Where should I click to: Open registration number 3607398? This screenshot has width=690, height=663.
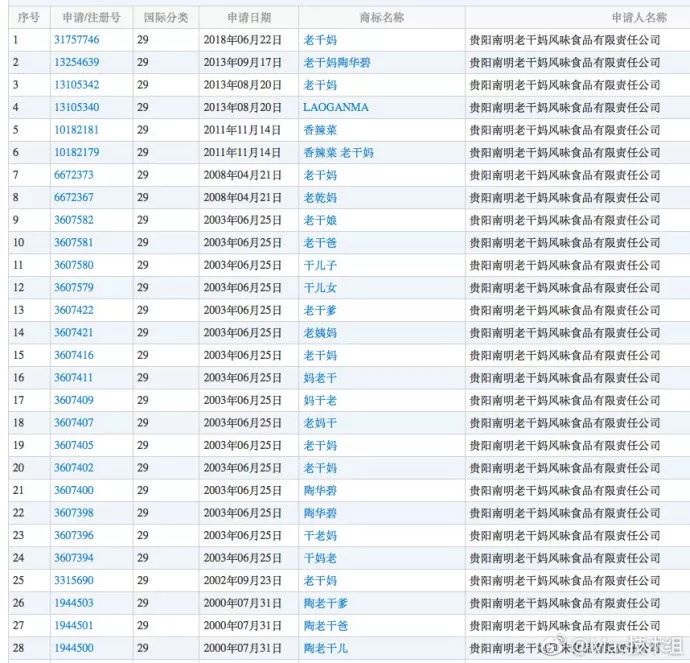coord(74,513)
